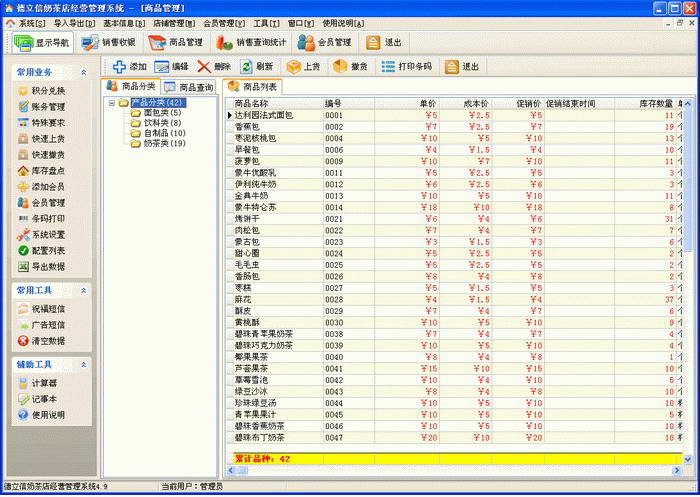The image size is (700, 497).
Task: Open the 基本信息 menu
Action: click(124, 23)
